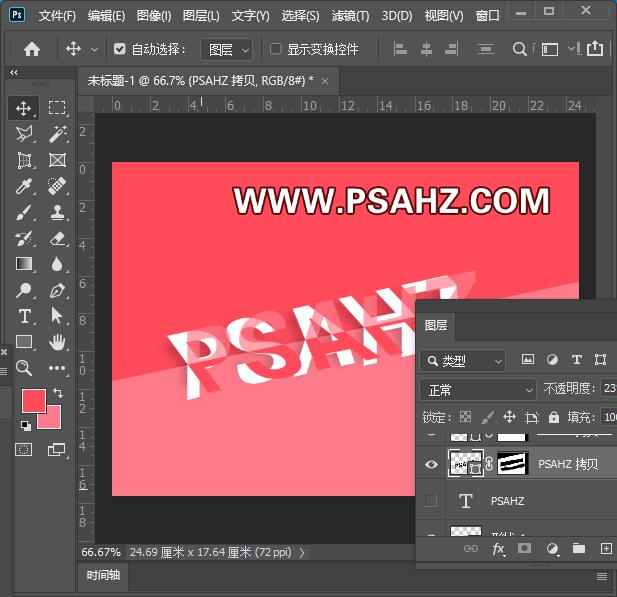Viewport: 617px width, 597px height.
Task: Toggle Quick Mask mode
Action: (x=23, y=449)
